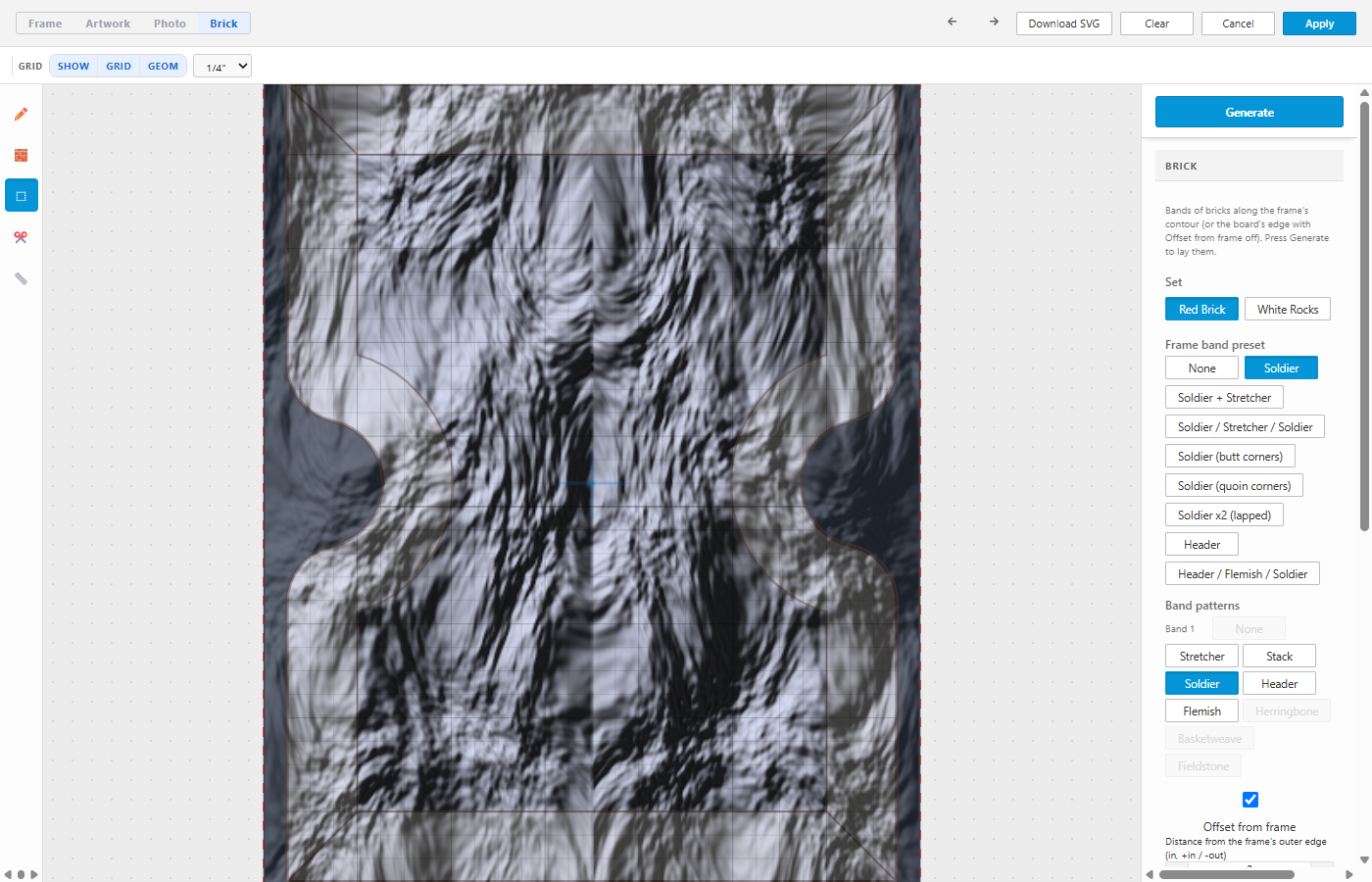
Task: Set Band 1 pattern to Soldier
Action: (1201, 683)
